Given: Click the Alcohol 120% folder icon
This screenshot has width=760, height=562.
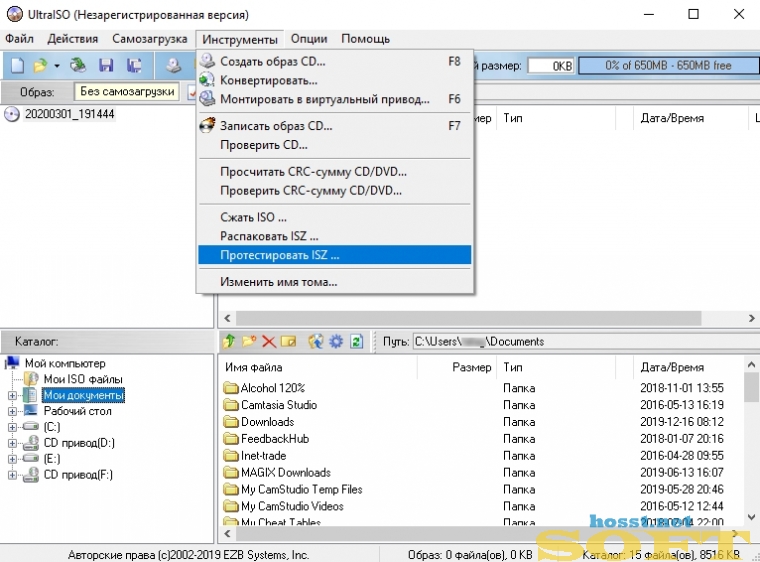Looking at the screenshot, I should point(231,388).
